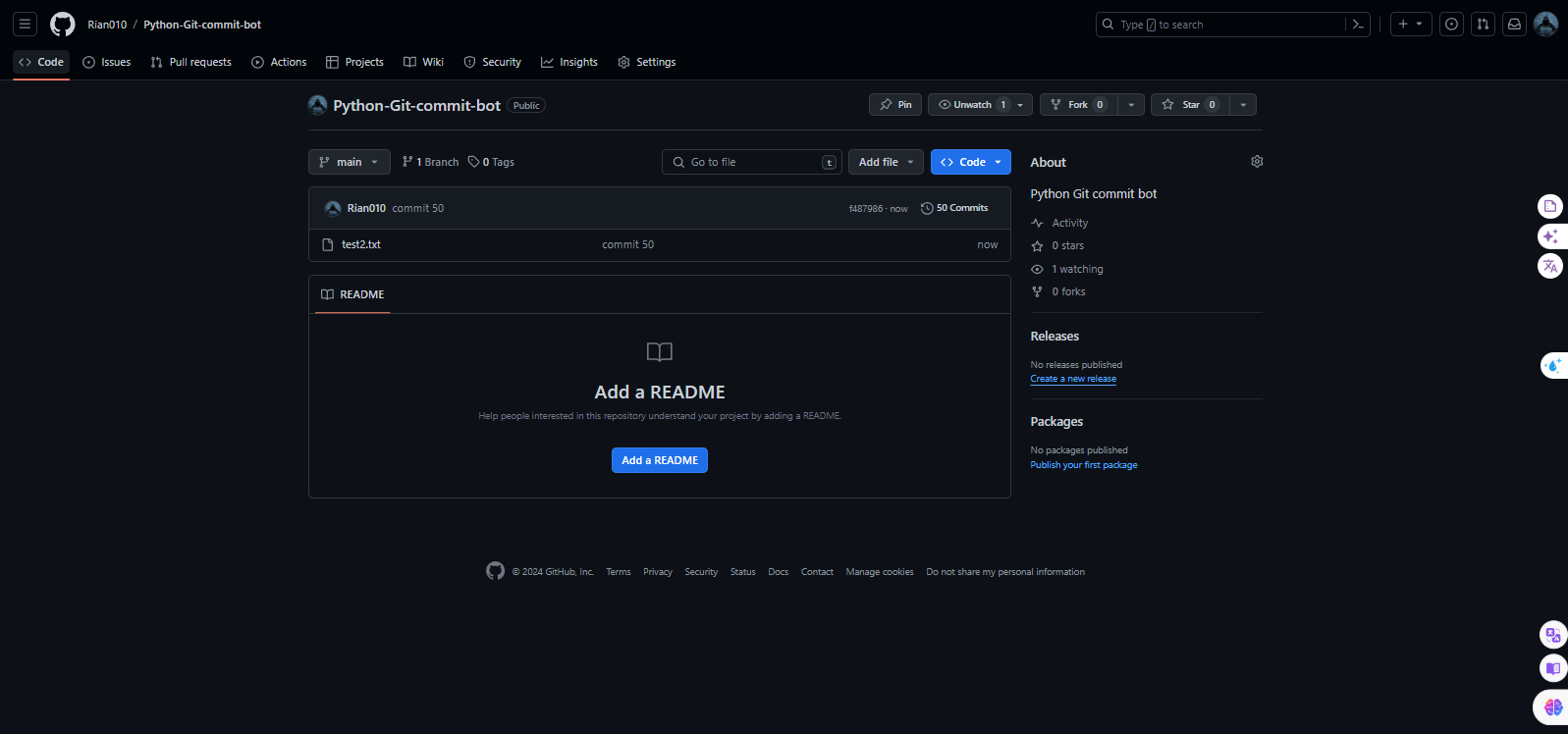The width and height of the screenshot is (1568, 734).
Task: Switch to the Pull requests tab
Action: tap(191, 62)
